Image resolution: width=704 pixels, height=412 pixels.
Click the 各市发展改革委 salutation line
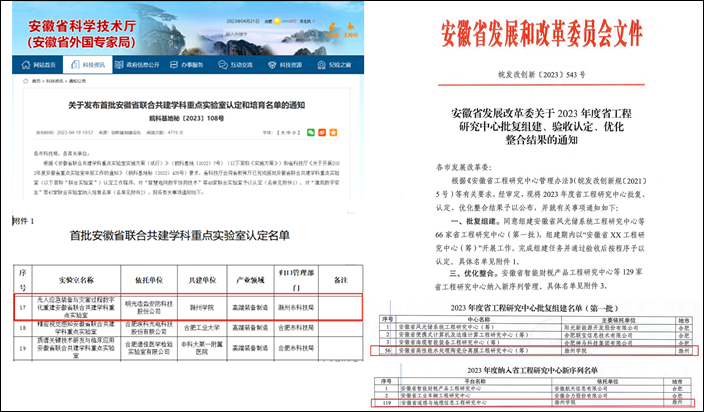464,167
